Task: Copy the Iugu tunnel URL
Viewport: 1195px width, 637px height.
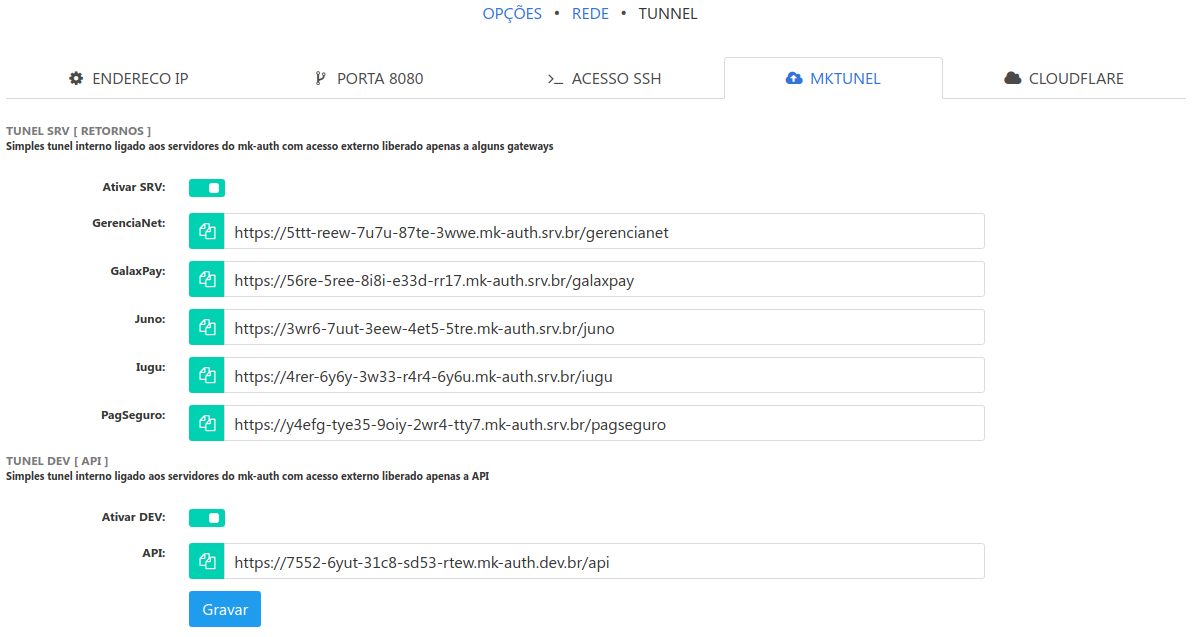Action: (x=207, y=375)
